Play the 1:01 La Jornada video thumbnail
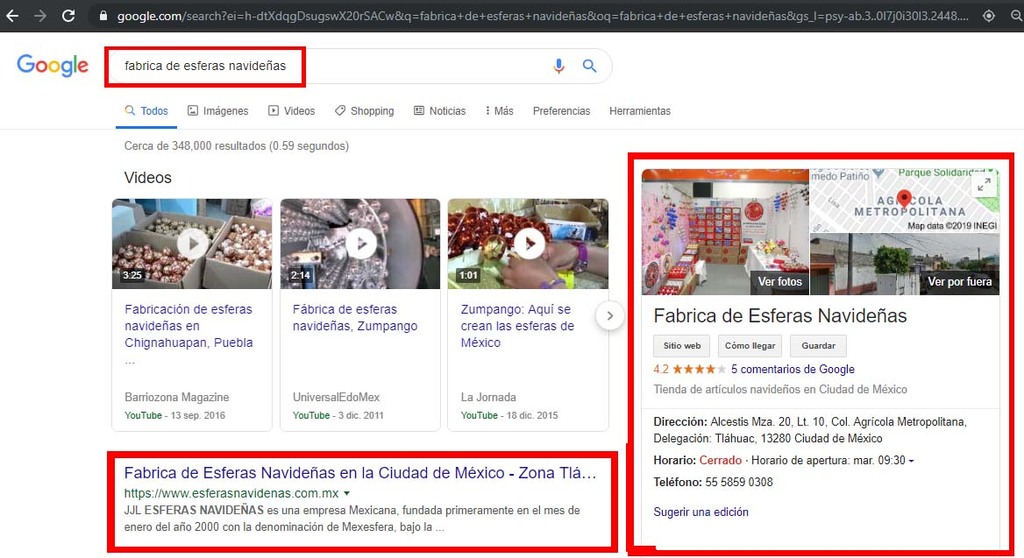 528,244
